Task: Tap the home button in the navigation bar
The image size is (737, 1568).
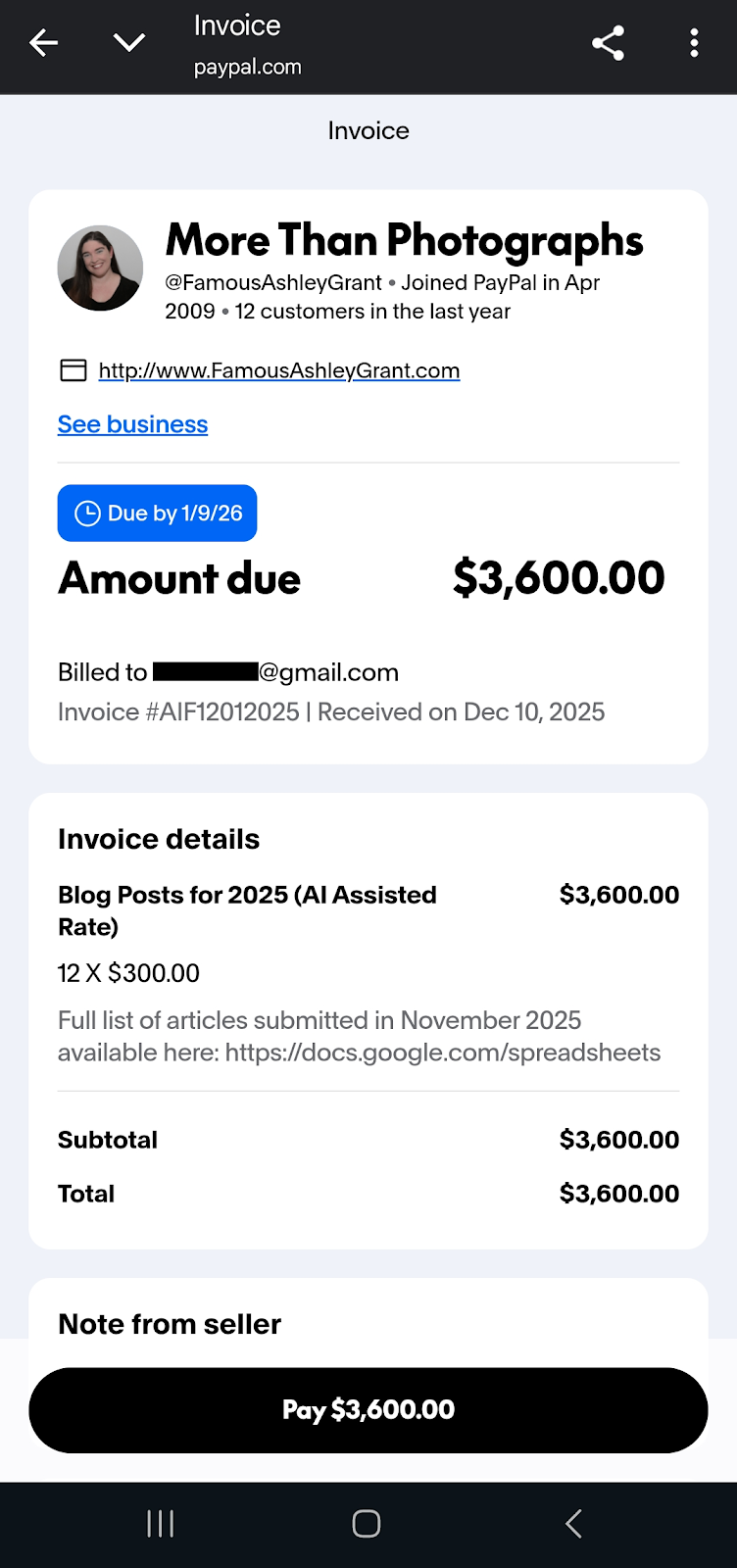Action: [x=366, y=1523]
